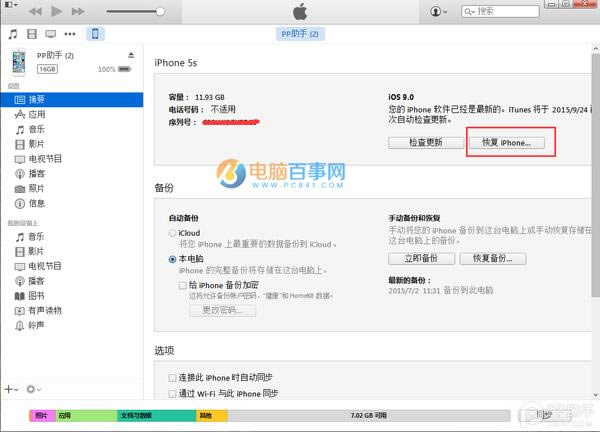Open the TV shows icon in toolbar
The height and width of the screenshot is (432, 600).
pos(51,34)
